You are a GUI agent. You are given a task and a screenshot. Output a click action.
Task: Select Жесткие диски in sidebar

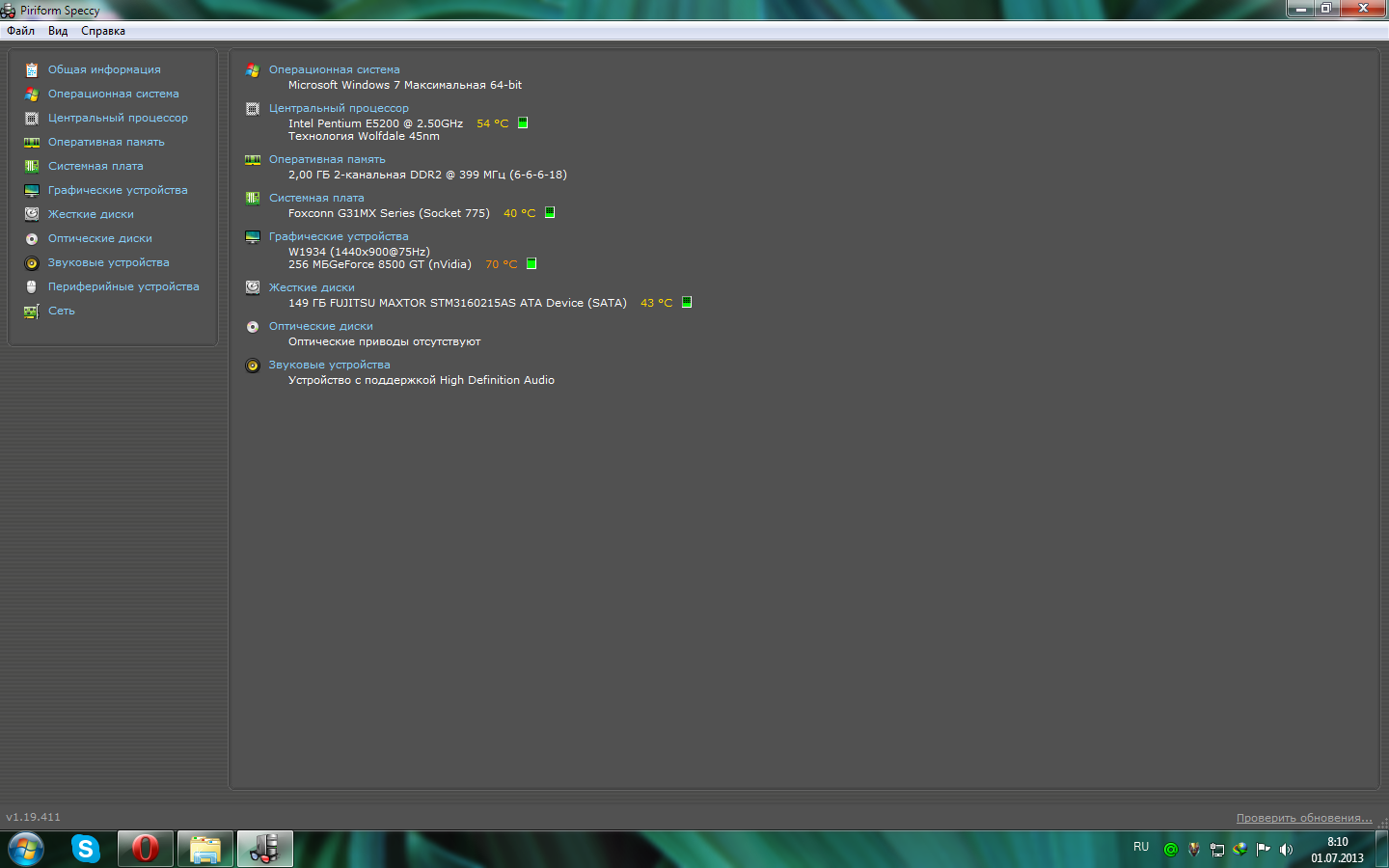(91, 214)
